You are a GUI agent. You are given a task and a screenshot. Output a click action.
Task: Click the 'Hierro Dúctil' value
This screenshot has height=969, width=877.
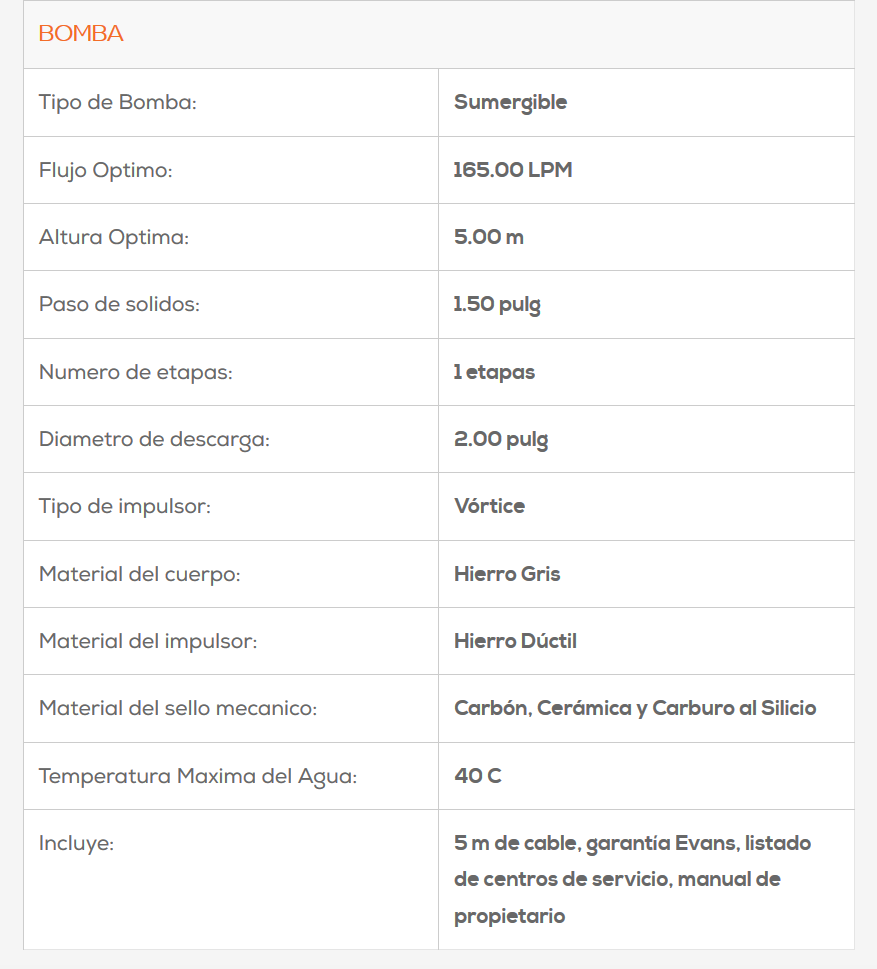point(515,641)
